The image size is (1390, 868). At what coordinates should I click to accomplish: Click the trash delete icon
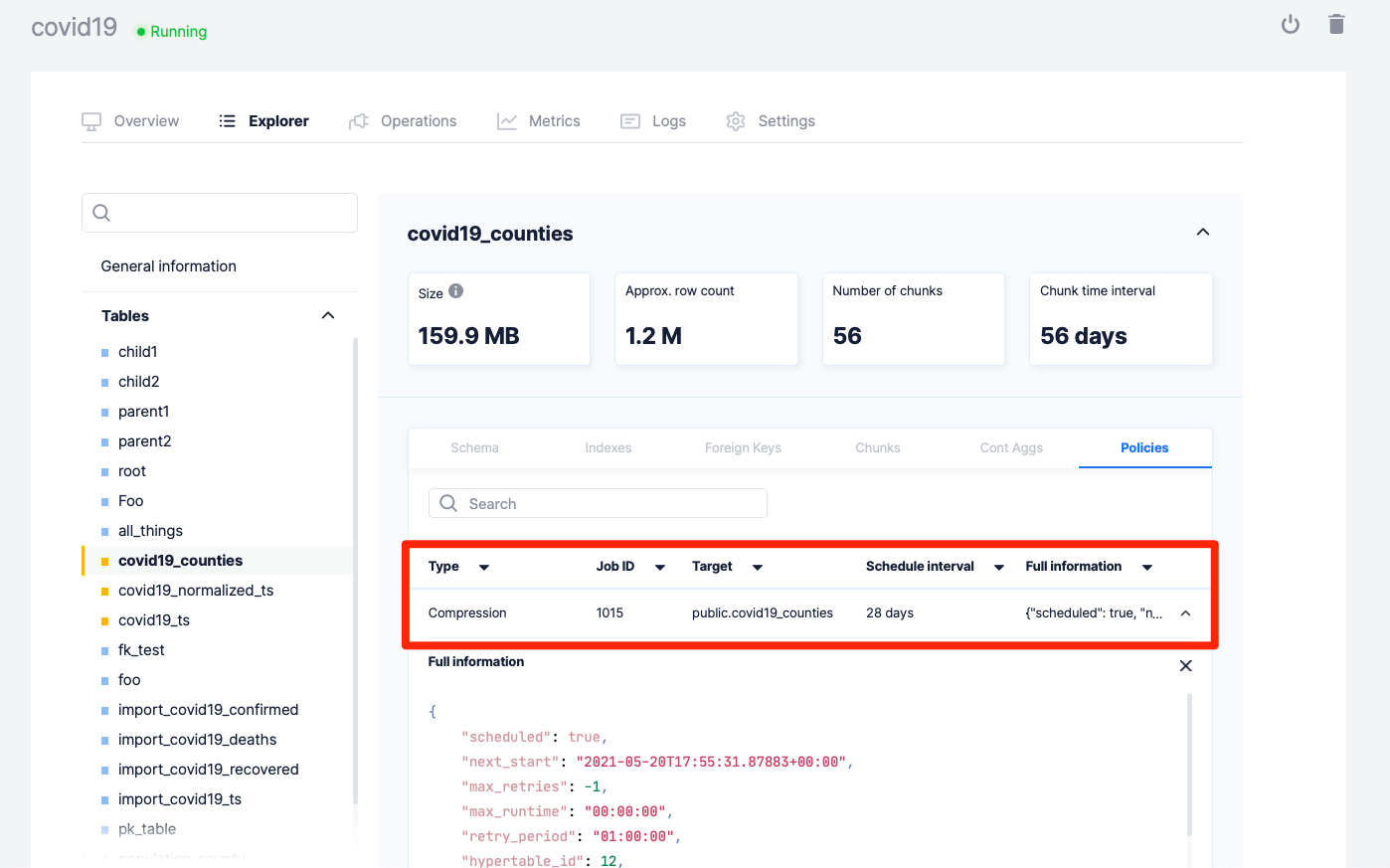tap(1336, 25)
